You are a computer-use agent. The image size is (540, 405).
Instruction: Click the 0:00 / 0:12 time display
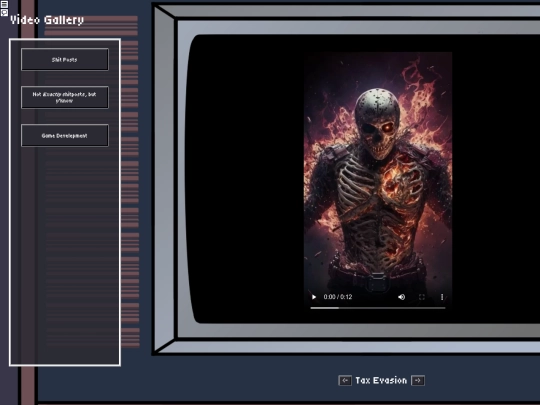(x=338, y=297)
